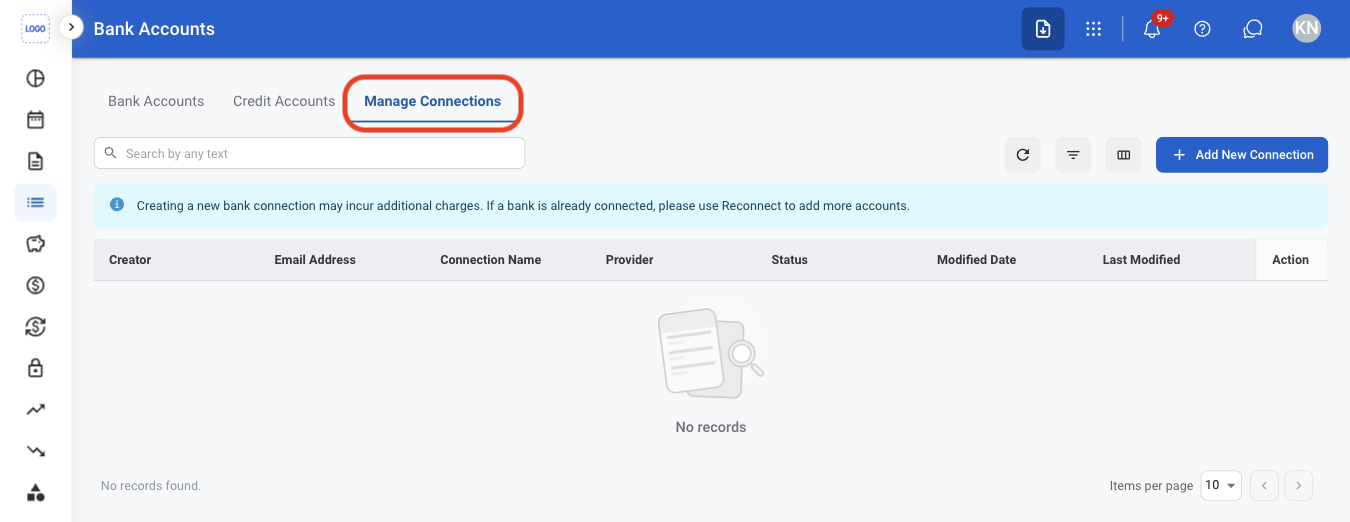Open notifications bell with 9+ badge
This screenshot has width=1350, height=522.
pyautogui.click(x=1153, y=28)
